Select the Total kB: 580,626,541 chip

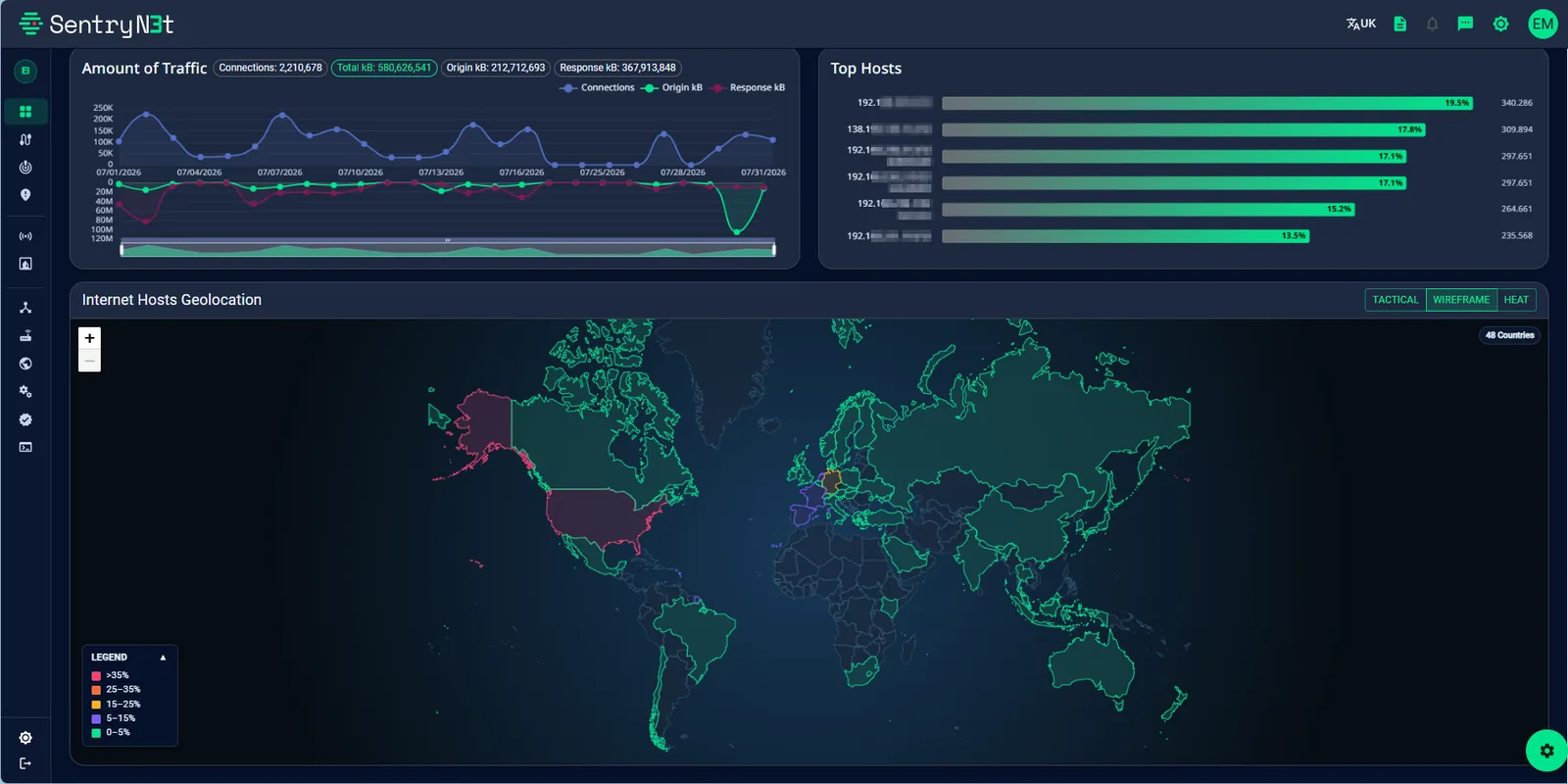point(384,68)
